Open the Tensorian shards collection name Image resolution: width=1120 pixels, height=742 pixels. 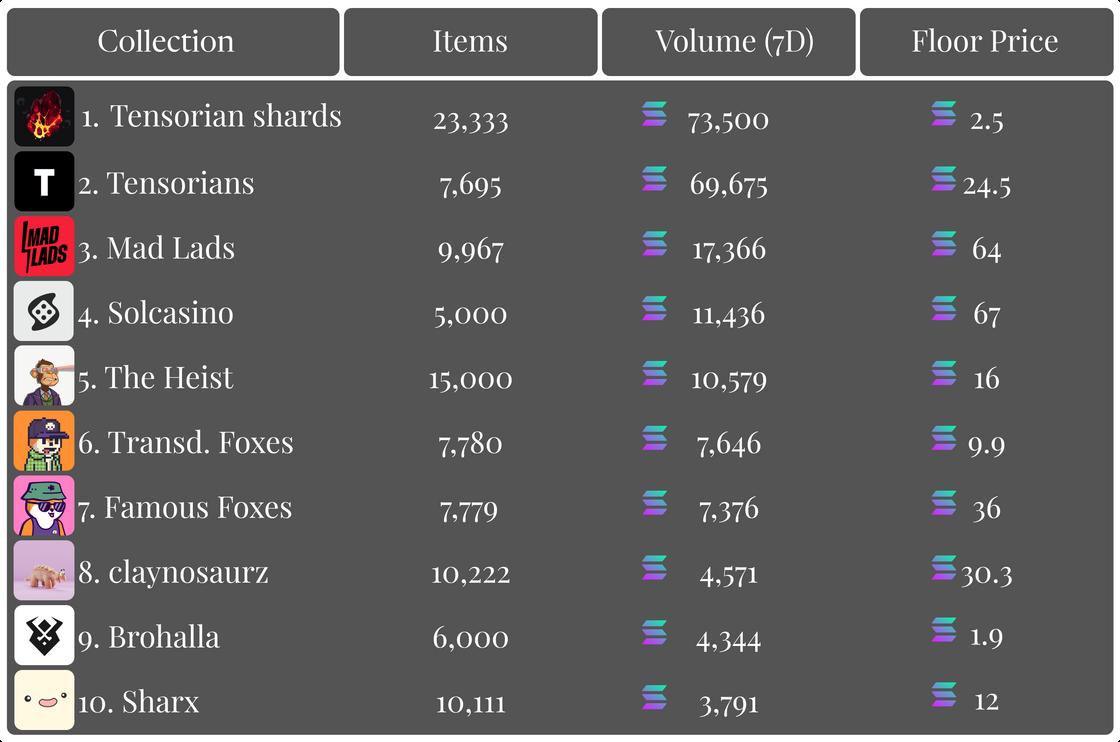pos(225,117)
